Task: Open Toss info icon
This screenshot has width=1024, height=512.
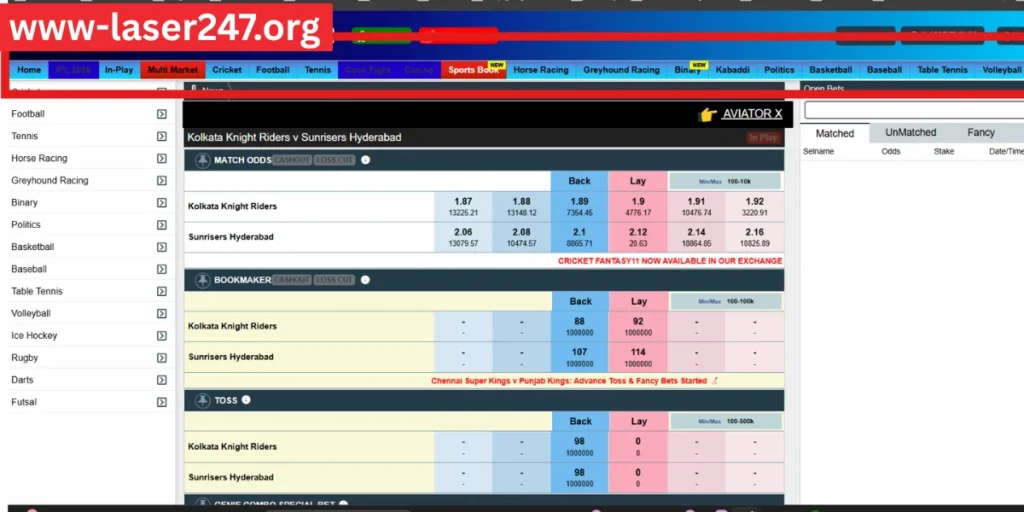Action: [246, 400]
